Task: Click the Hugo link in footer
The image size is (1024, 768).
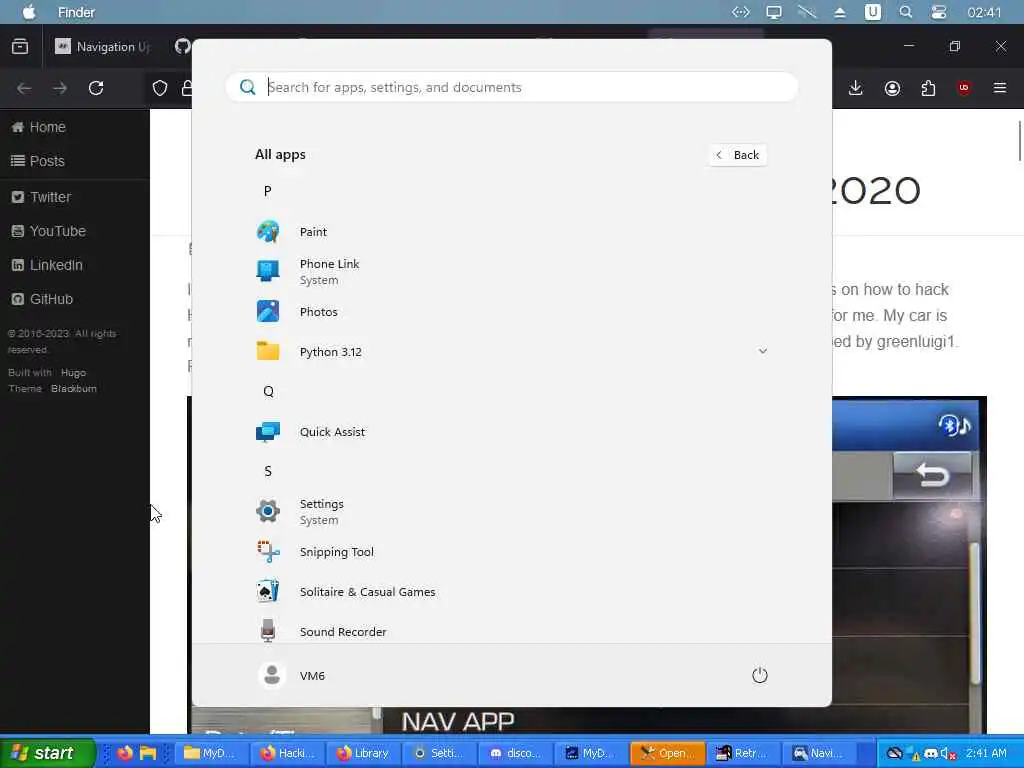Action: click(73, 372)
